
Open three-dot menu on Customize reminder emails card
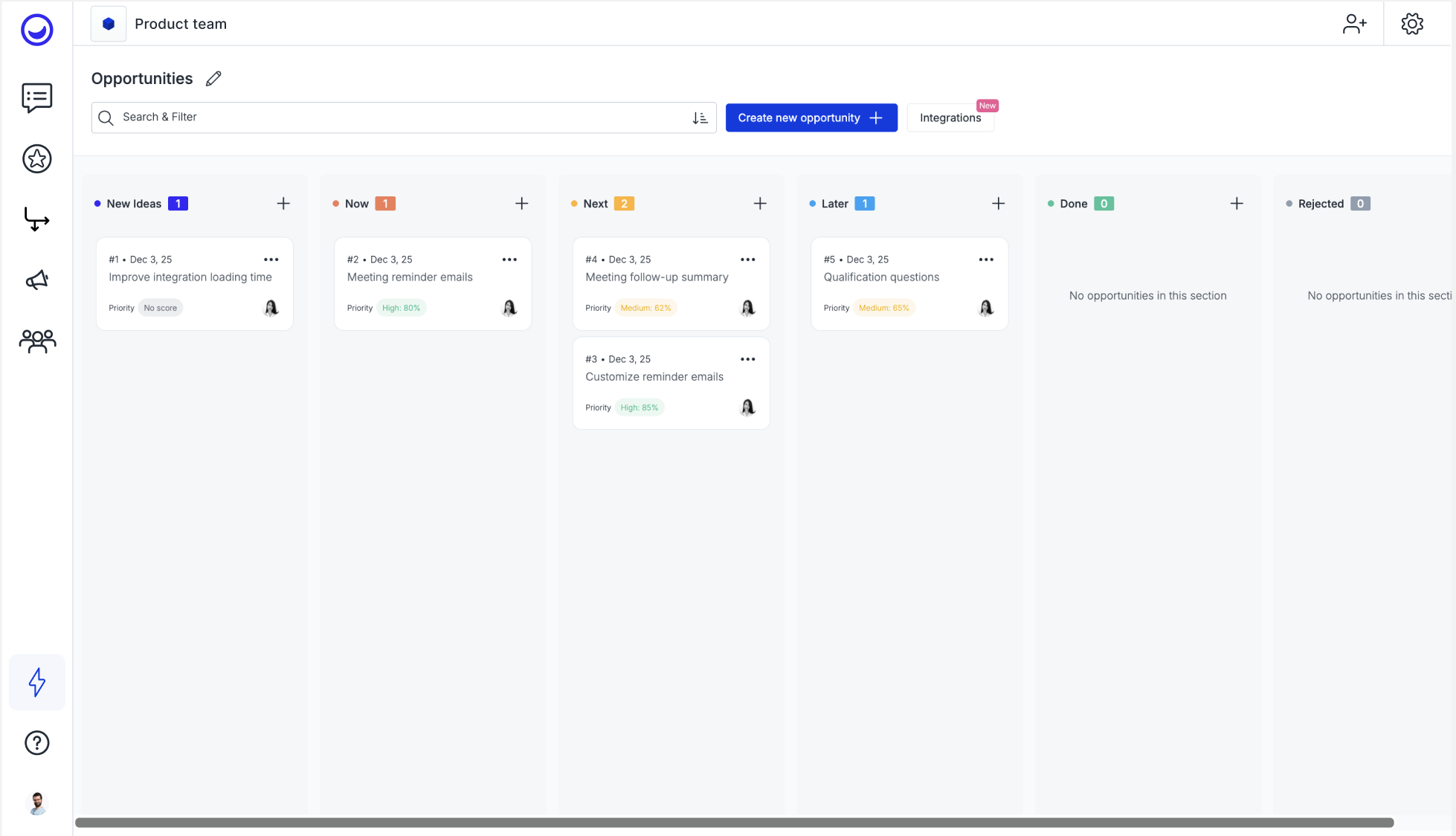click(x=747, y=359)
